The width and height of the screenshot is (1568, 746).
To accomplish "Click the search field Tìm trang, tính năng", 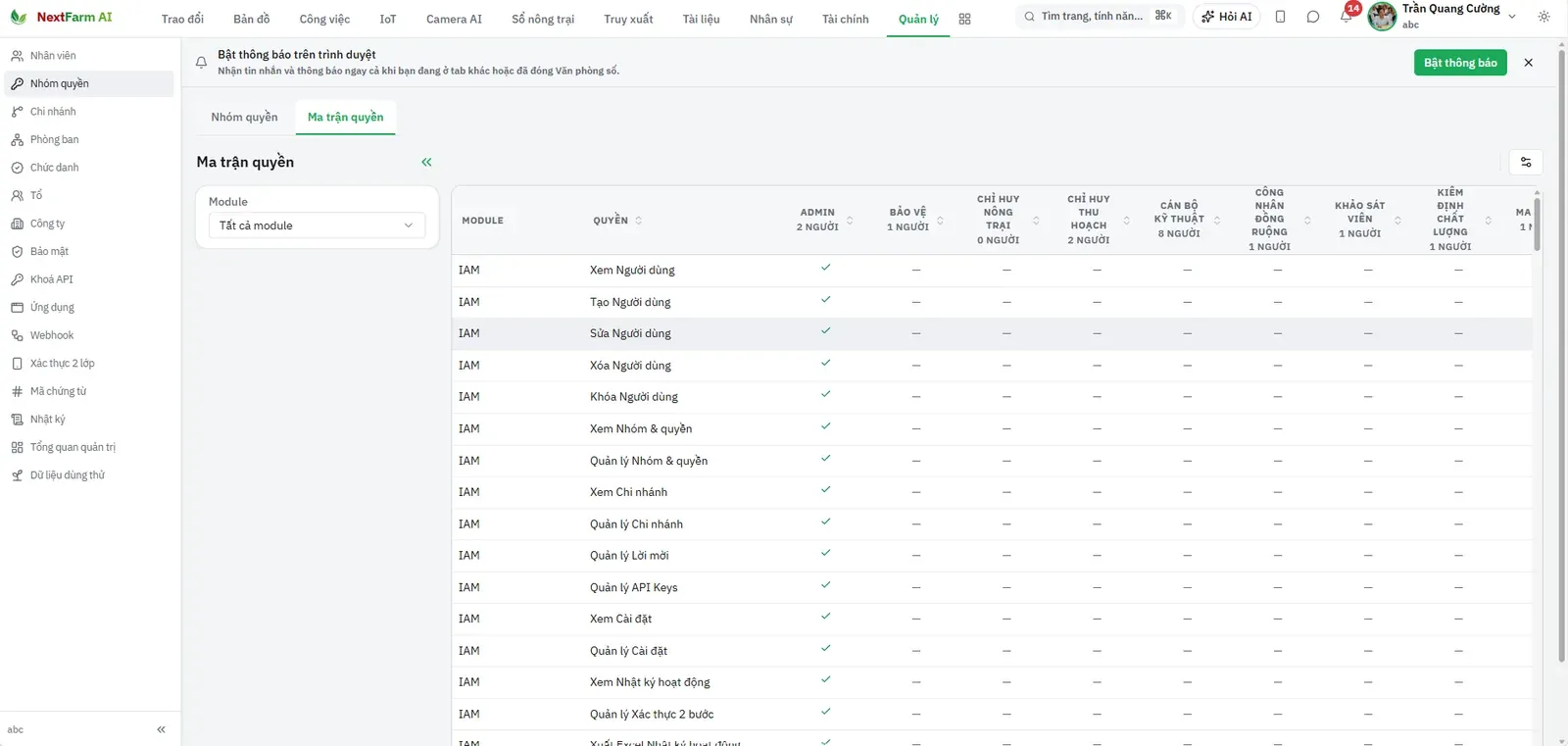I will click(x=1099, y=17).
